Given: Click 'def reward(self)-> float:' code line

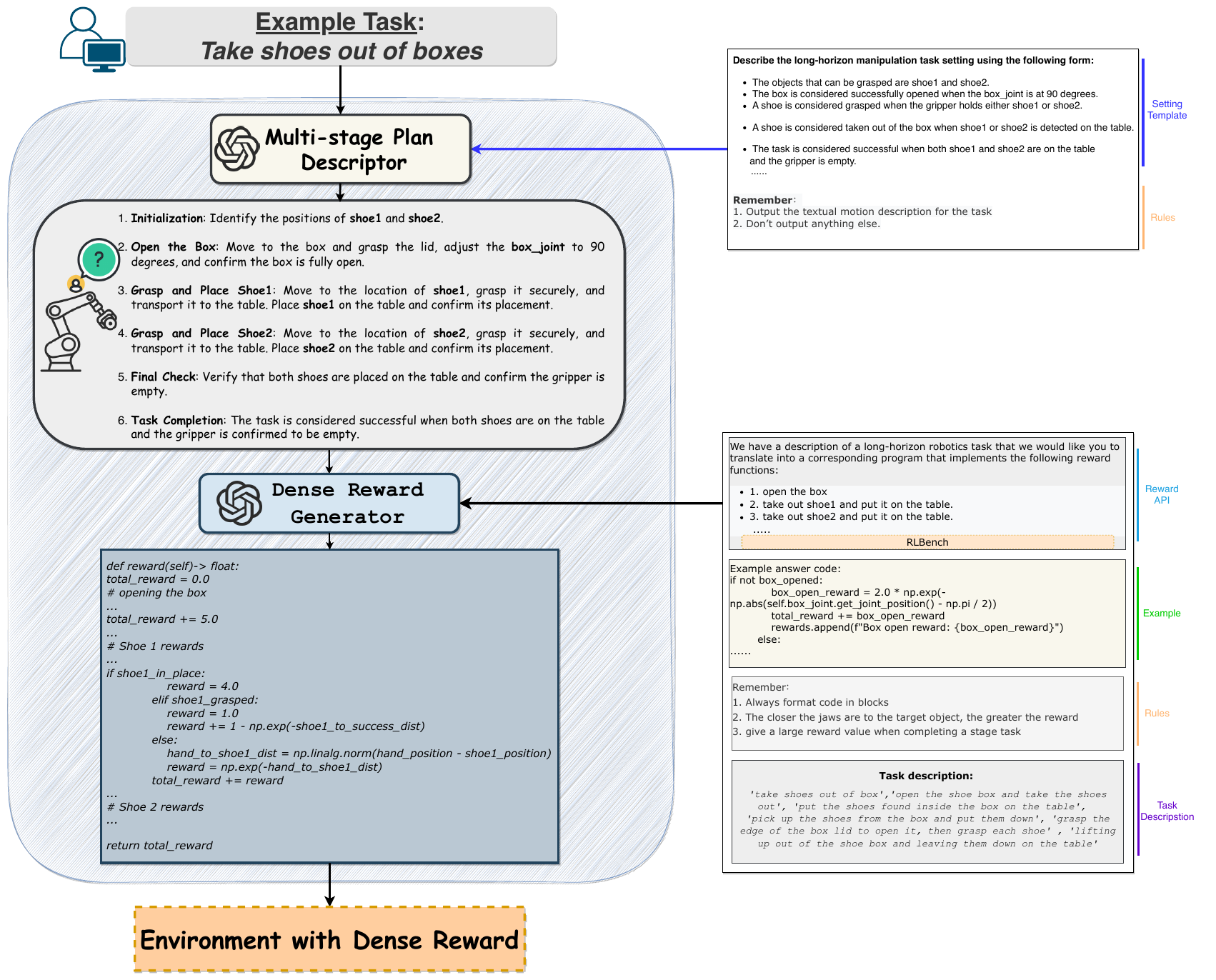Looking at the screenshot, I should click(172, 566).
